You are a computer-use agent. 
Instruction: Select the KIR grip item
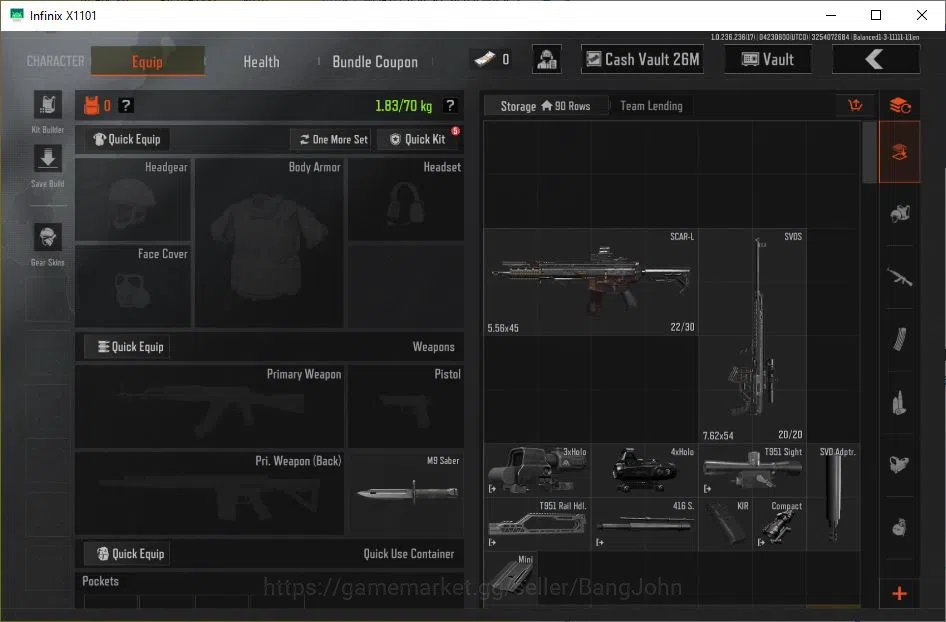[726, 524]
